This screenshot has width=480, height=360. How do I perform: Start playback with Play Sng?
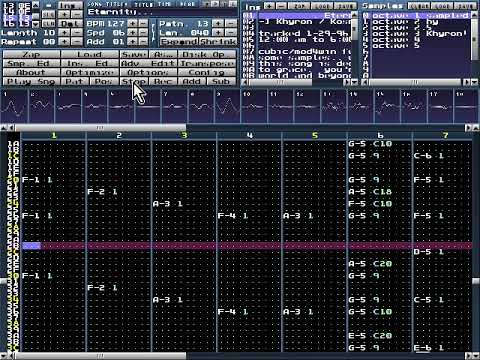coord(31,81)
